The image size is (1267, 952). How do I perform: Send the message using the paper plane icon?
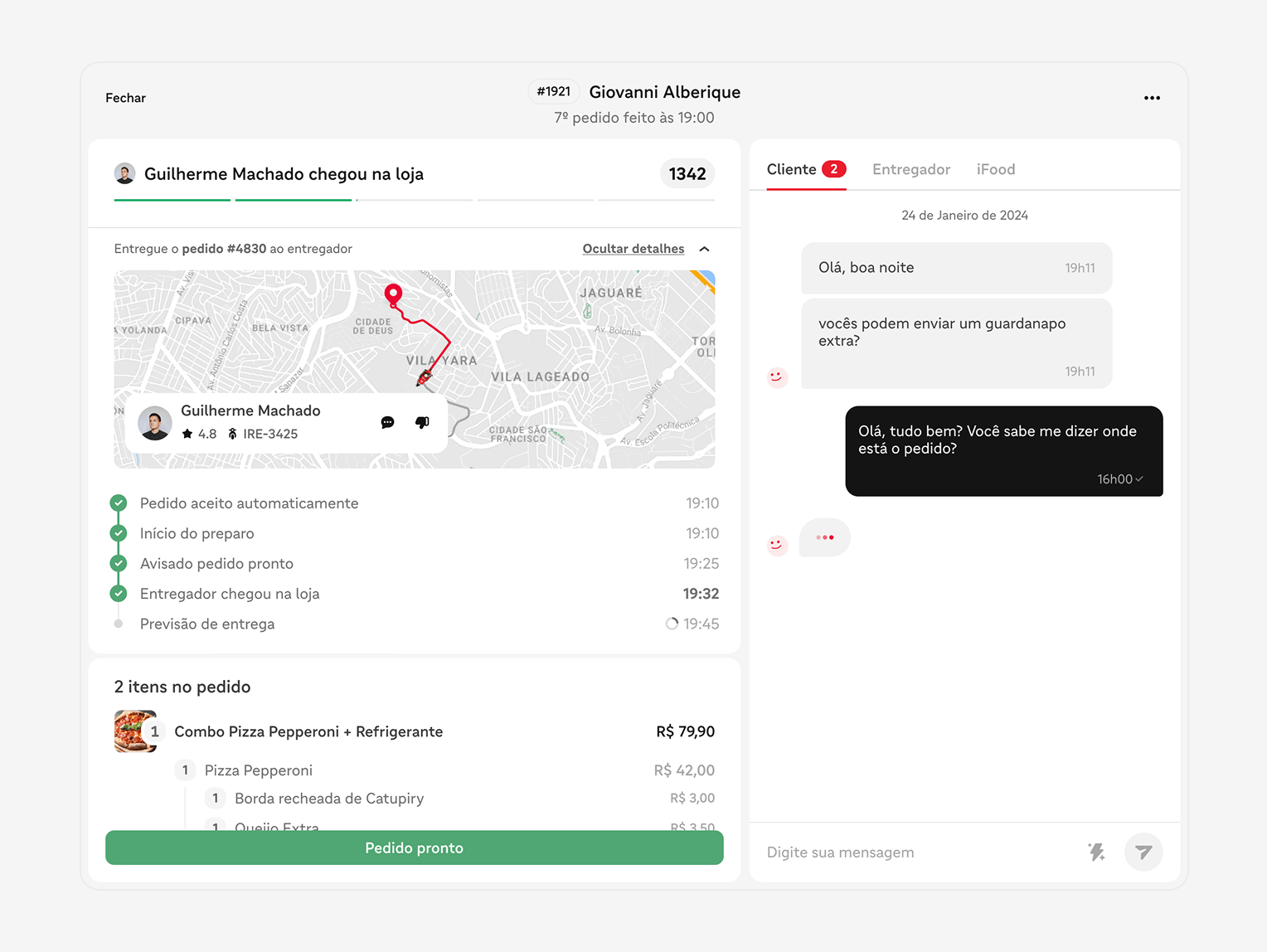[1143, 852]
